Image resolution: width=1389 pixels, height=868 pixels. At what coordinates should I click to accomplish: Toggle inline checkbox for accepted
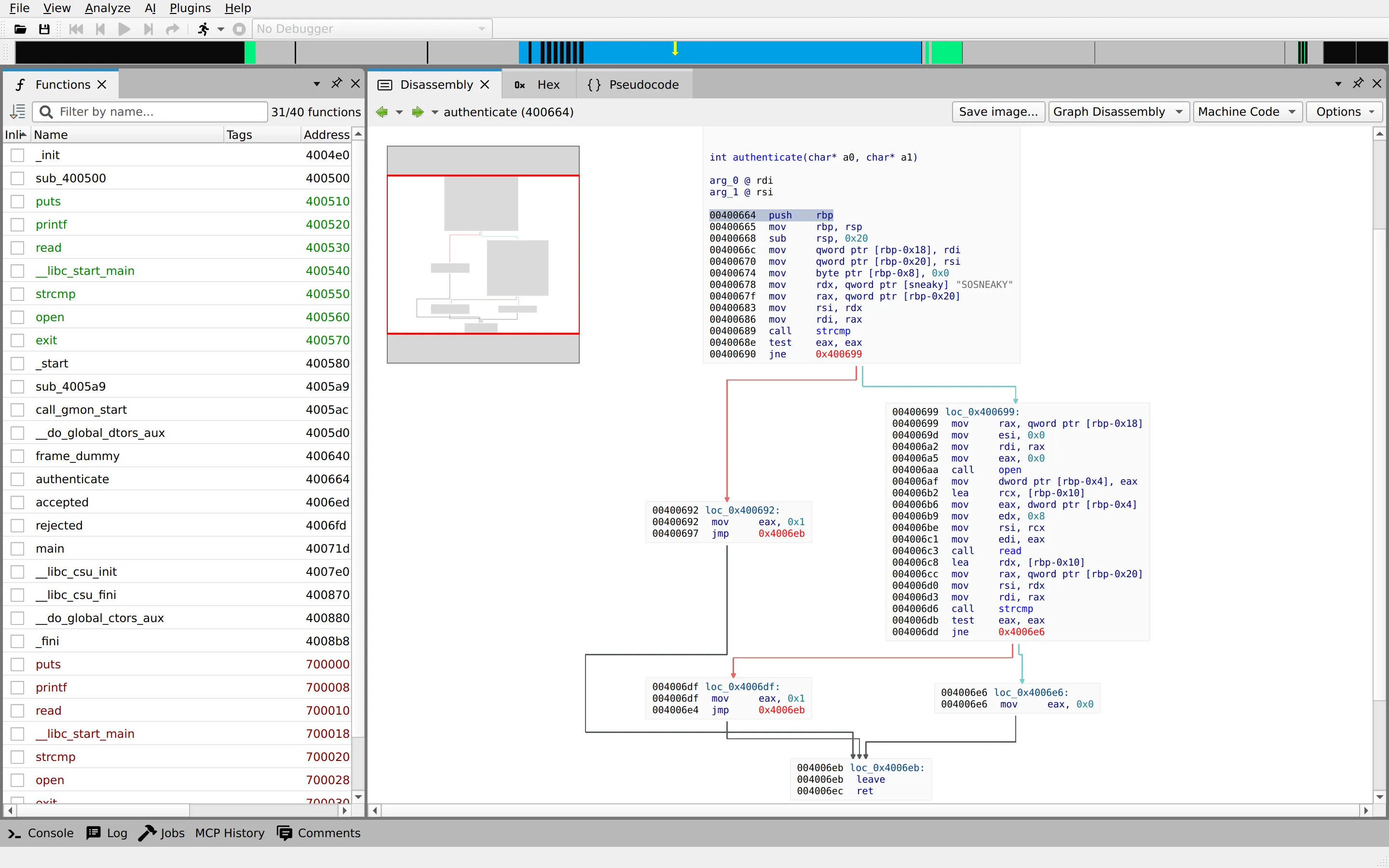(x=18, y=502)
